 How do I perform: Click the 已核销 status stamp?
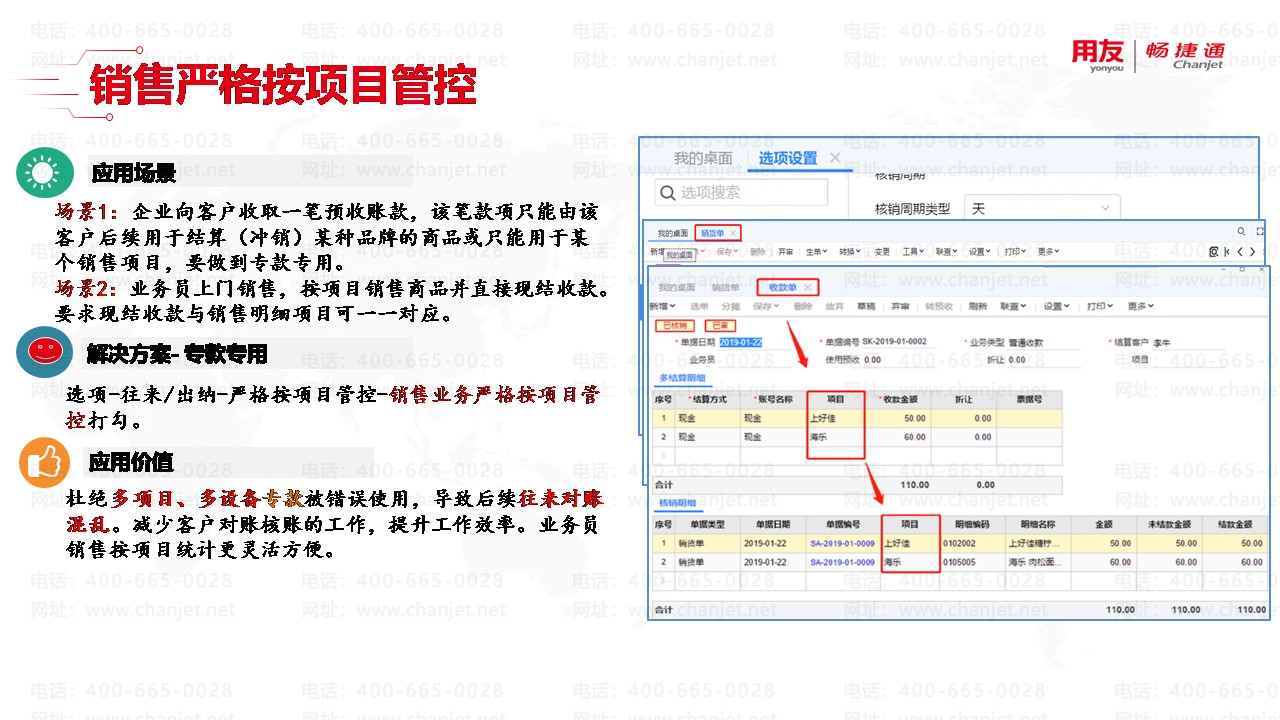click(x=675, y=325)
